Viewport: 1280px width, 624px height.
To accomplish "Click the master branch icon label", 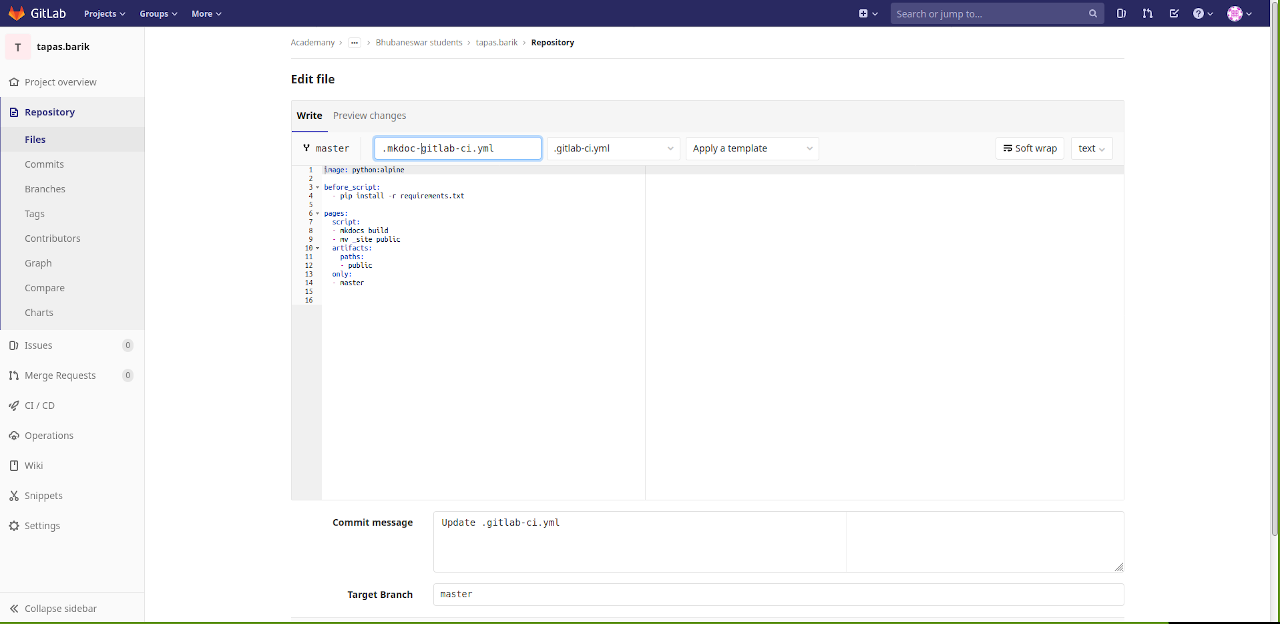I will (x=326, y=148).
